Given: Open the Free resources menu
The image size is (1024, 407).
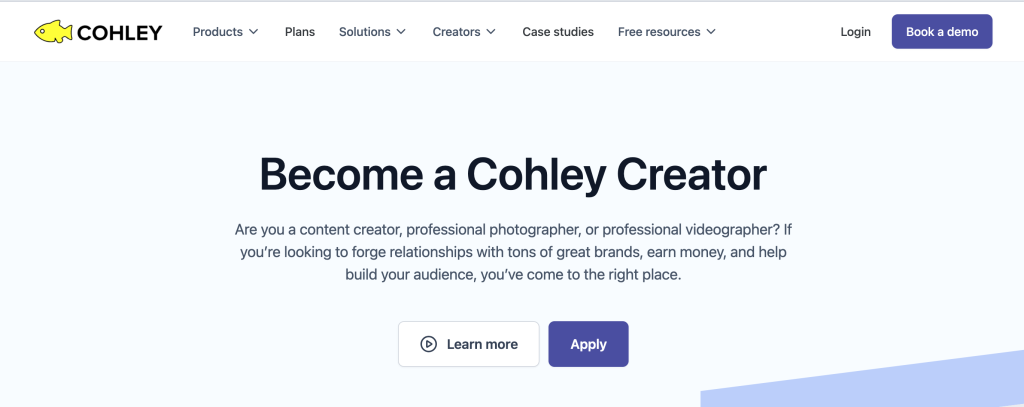Looking at the screenshot, I should (659, 32).
